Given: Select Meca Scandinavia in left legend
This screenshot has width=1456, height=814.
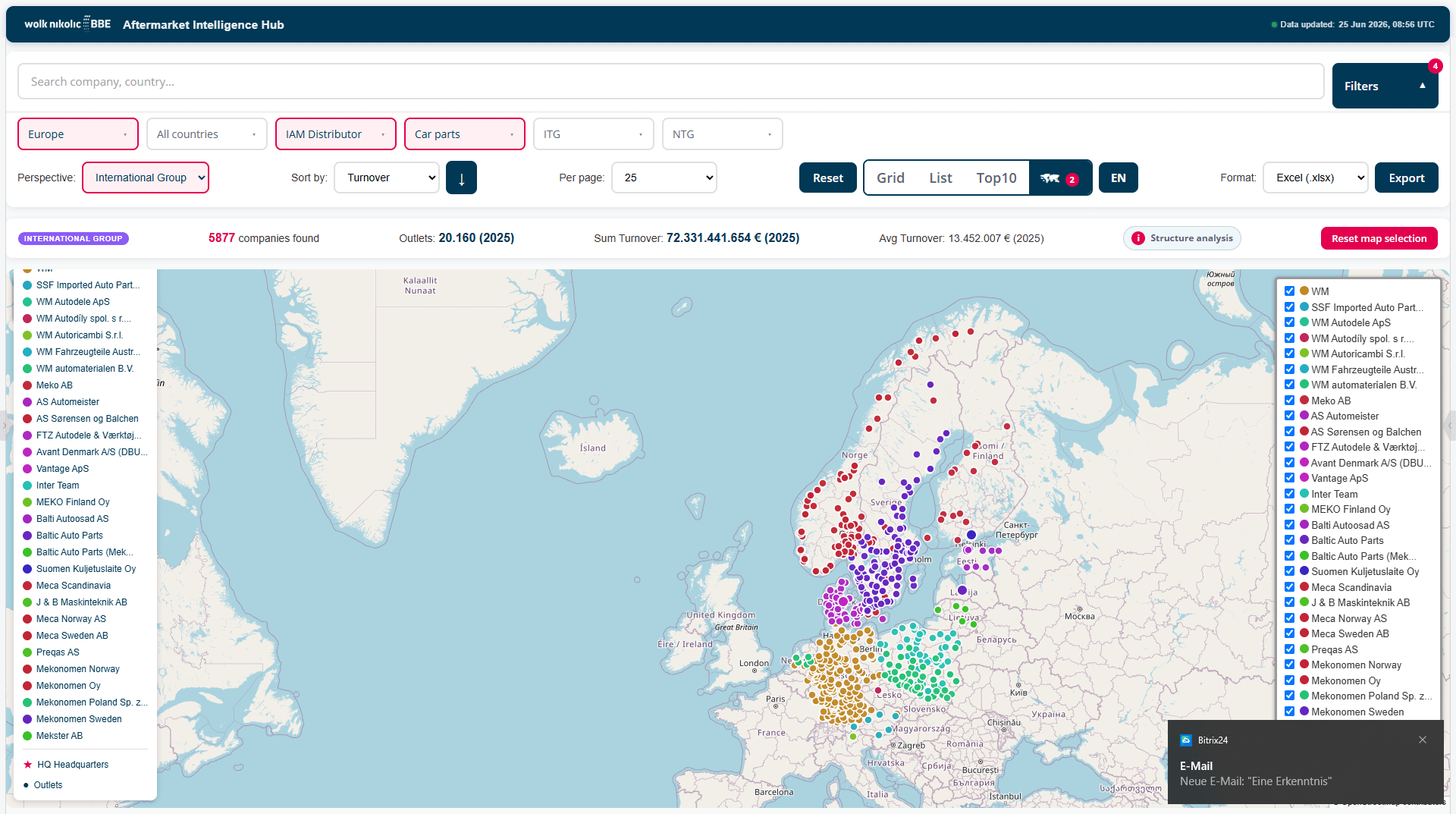Looking at the screenshot, I should pyautogui.click(x=73, y=586).
